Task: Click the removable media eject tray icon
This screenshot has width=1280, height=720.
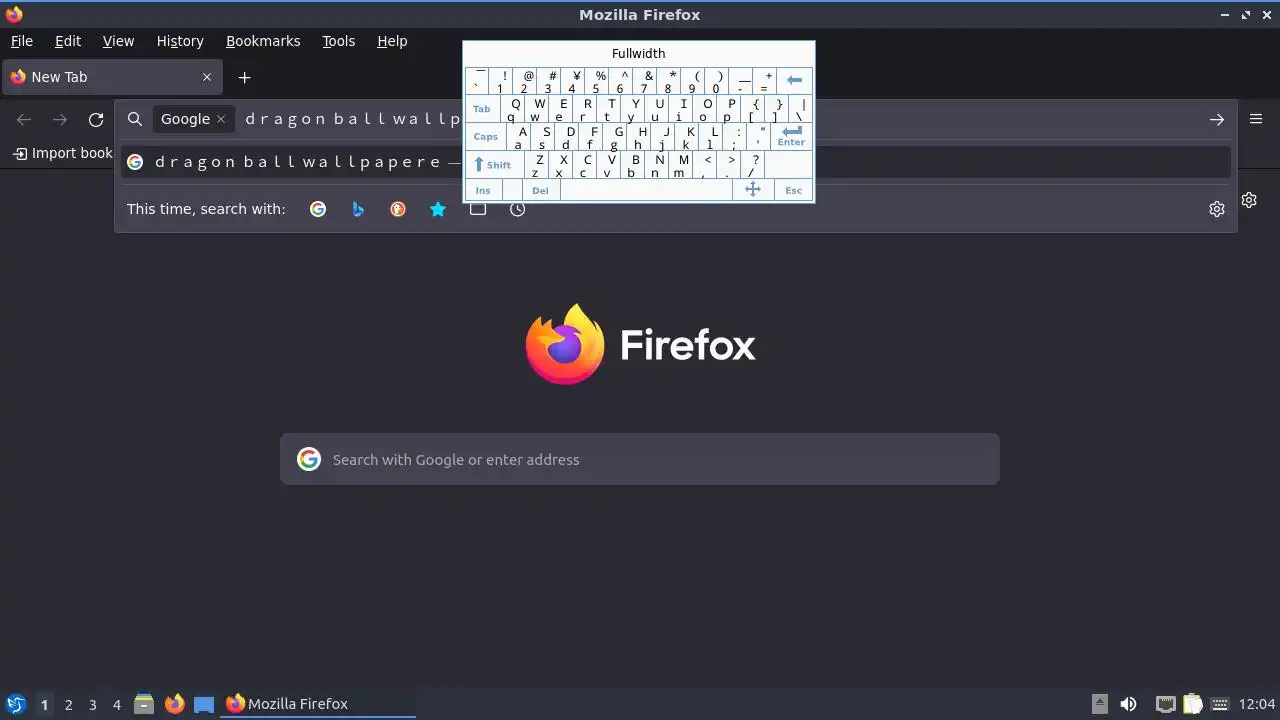Action: [x=1100, y=704]
